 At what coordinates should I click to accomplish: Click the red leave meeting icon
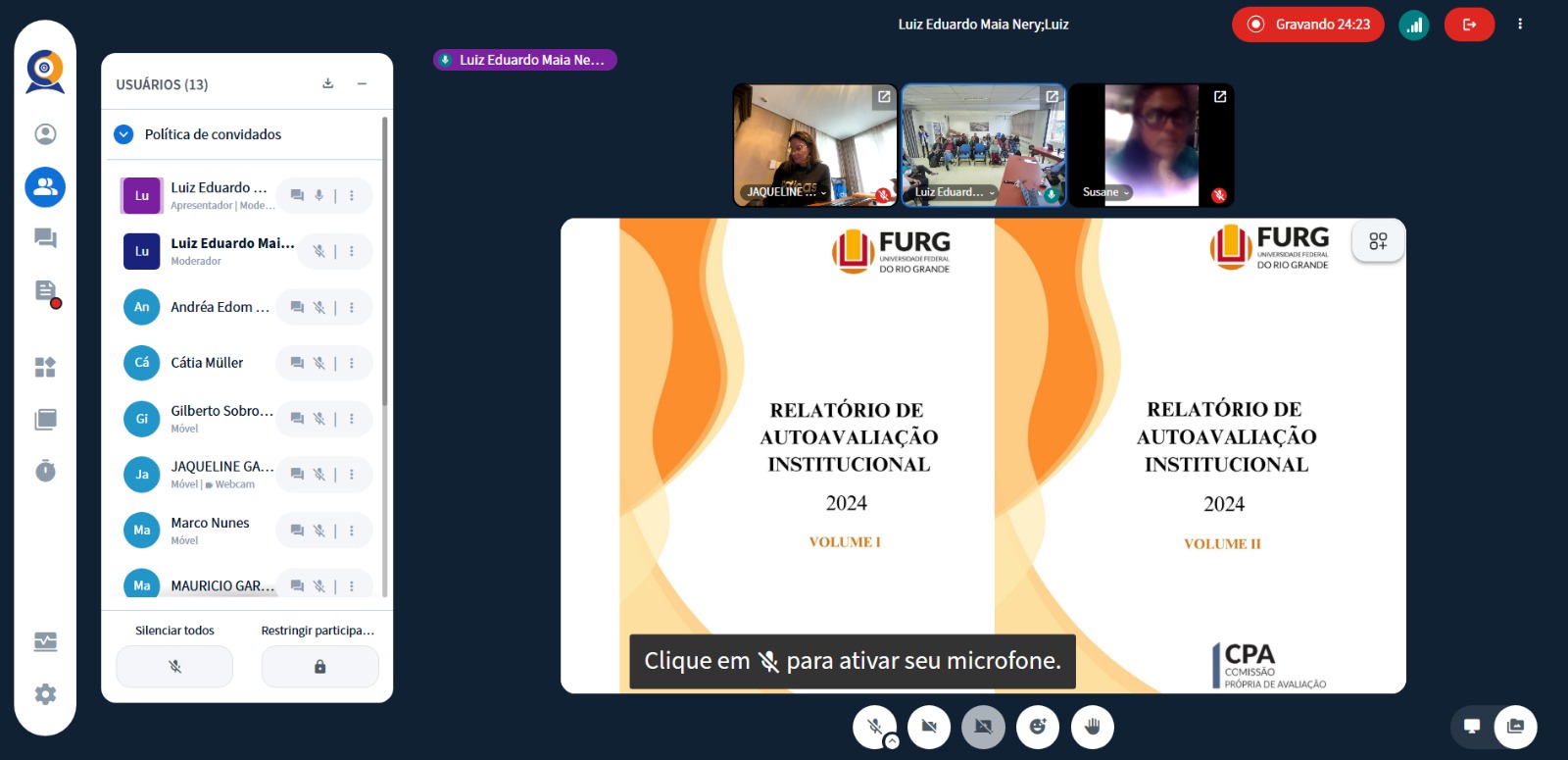tap(1469, 25)
